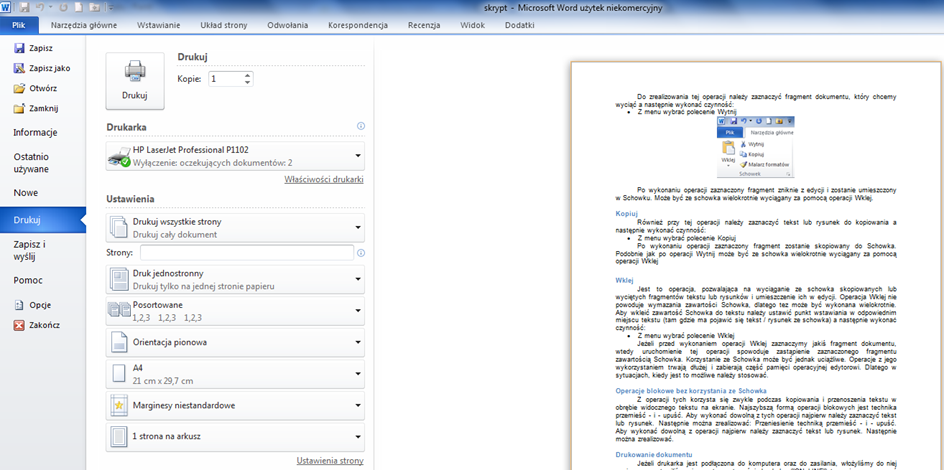Viewport: 944px width, 470px height.
Task: Switch to the Narzędzia główne tab
Action: pos(84,25)
